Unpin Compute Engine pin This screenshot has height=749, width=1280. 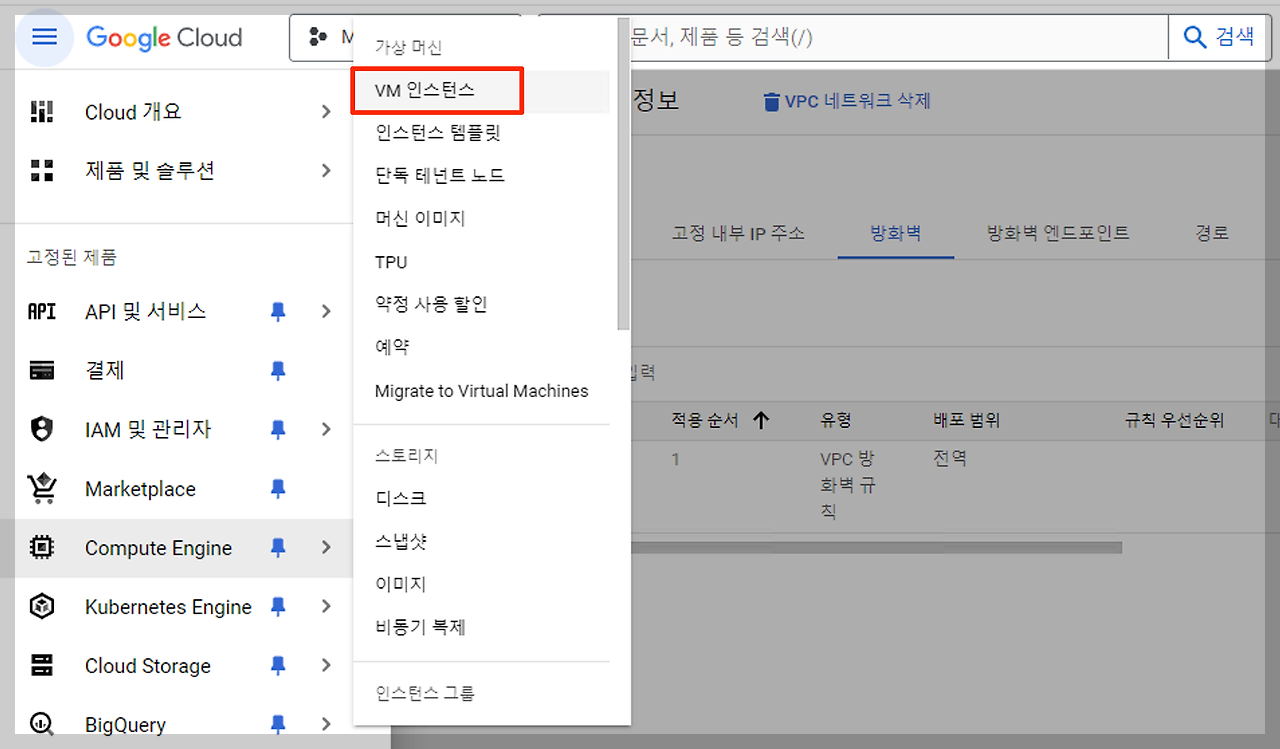coord(278,548)
